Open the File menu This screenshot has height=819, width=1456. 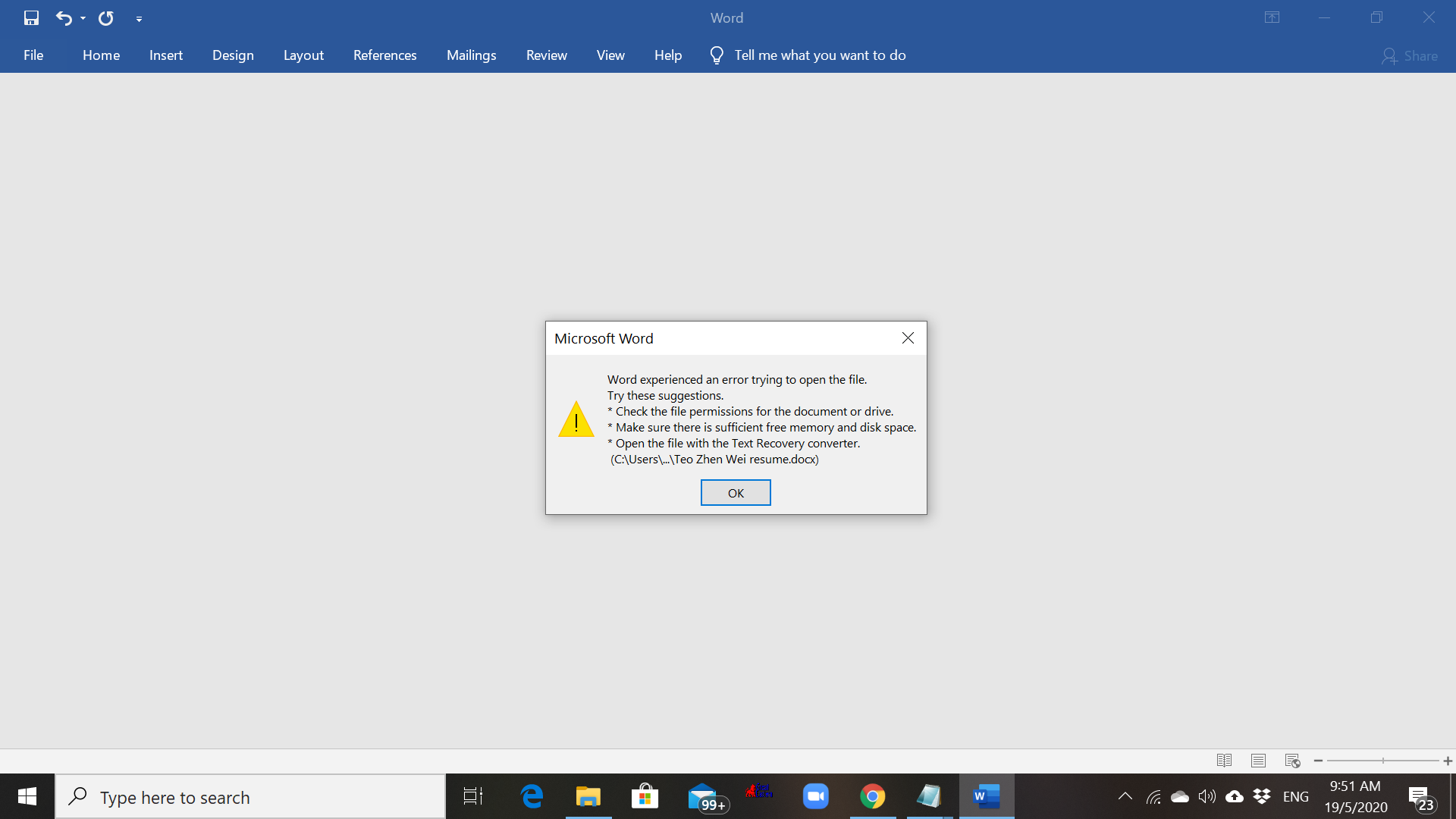(34, 55)
